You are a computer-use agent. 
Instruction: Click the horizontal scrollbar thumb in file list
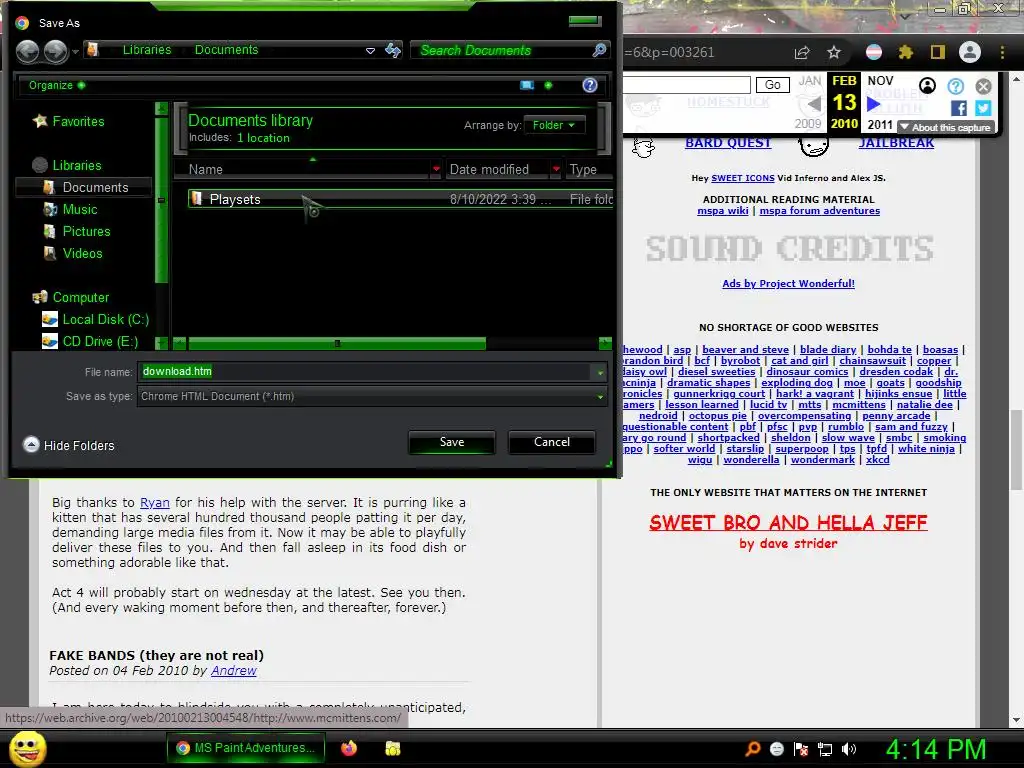click(x=337, y=344)
